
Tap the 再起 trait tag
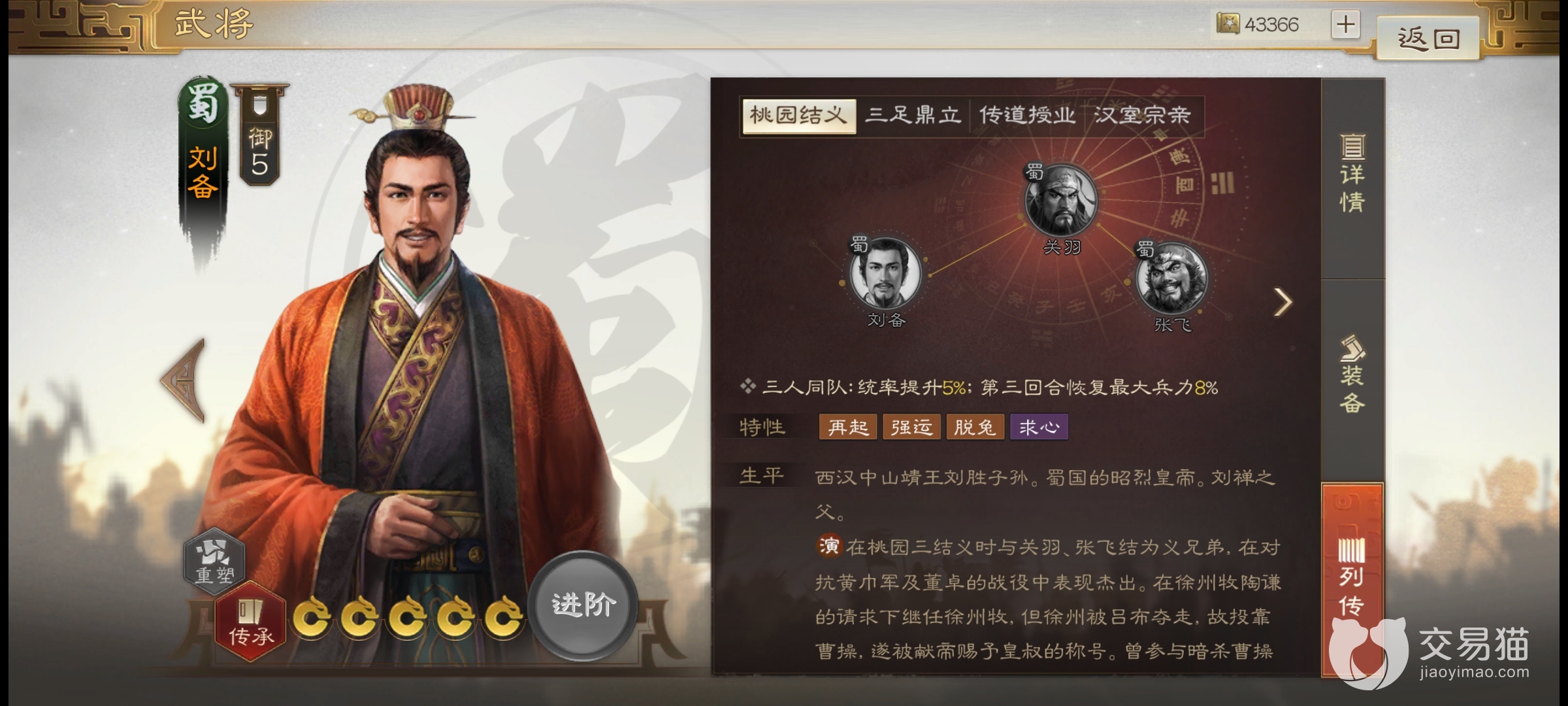(847, 427)
